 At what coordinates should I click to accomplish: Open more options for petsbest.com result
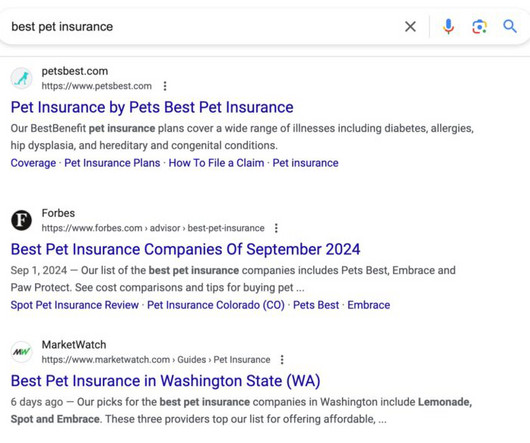(165, 86)
